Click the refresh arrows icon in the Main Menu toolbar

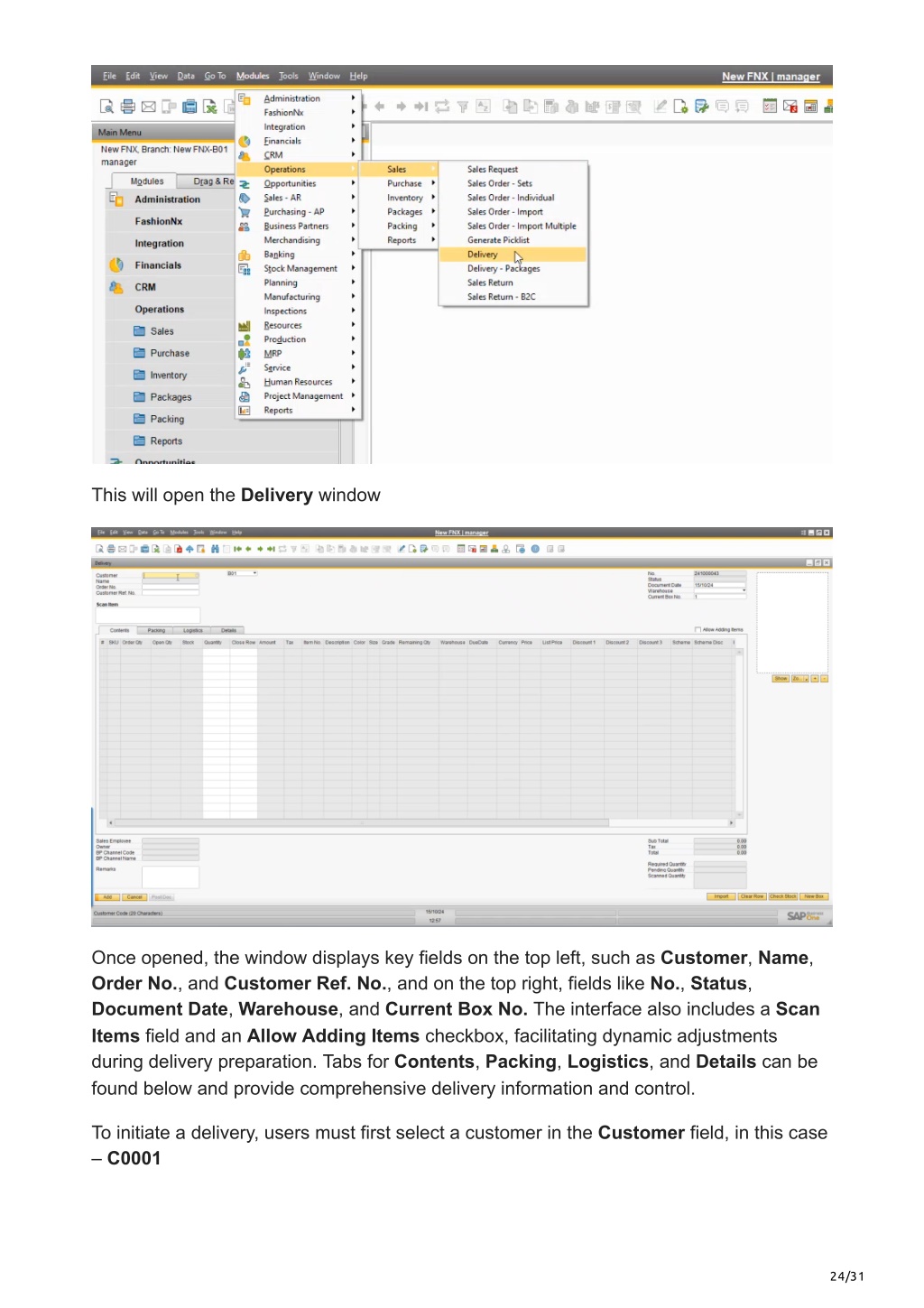click(x=442, y=107)
